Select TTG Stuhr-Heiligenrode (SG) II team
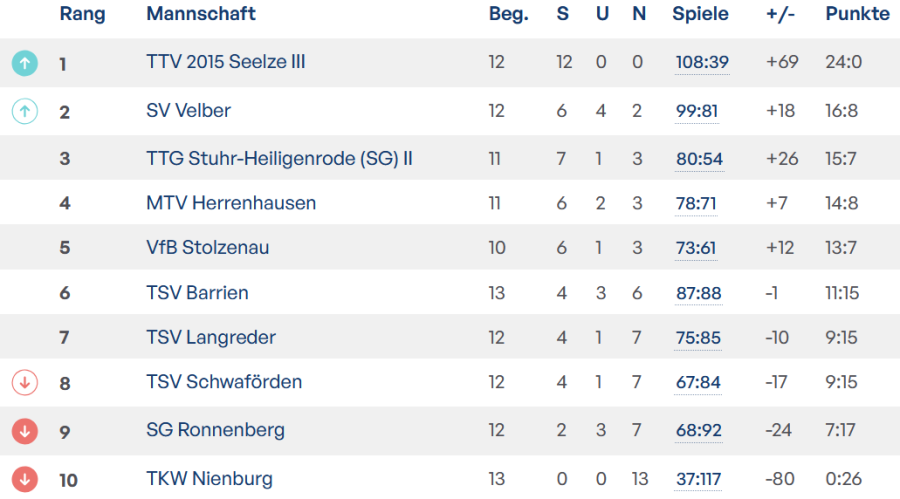The width and height of the screenshot is (900, 499). pos(279,158)
